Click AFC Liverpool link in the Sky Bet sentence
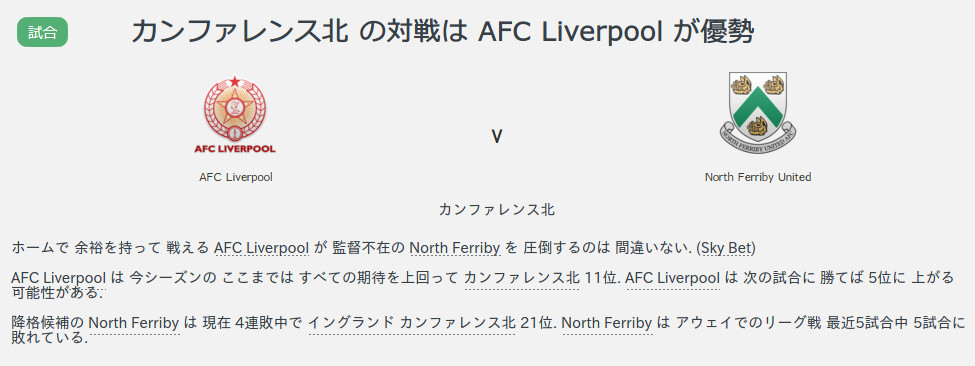The height and width of the screenshot is (366, 975). pos(262,248)
